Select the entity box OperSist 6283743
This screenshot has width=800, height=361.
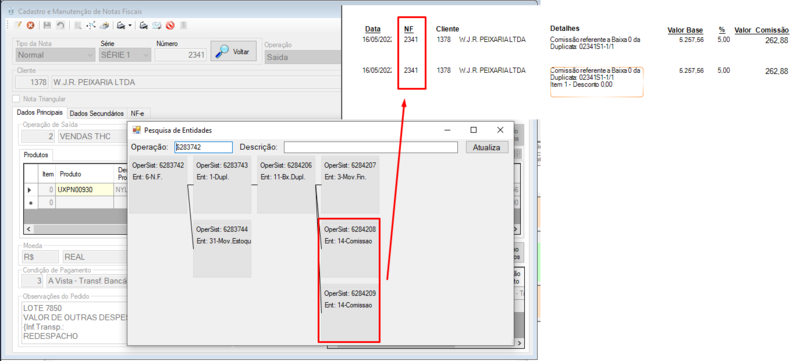click(x=222, y=185)
